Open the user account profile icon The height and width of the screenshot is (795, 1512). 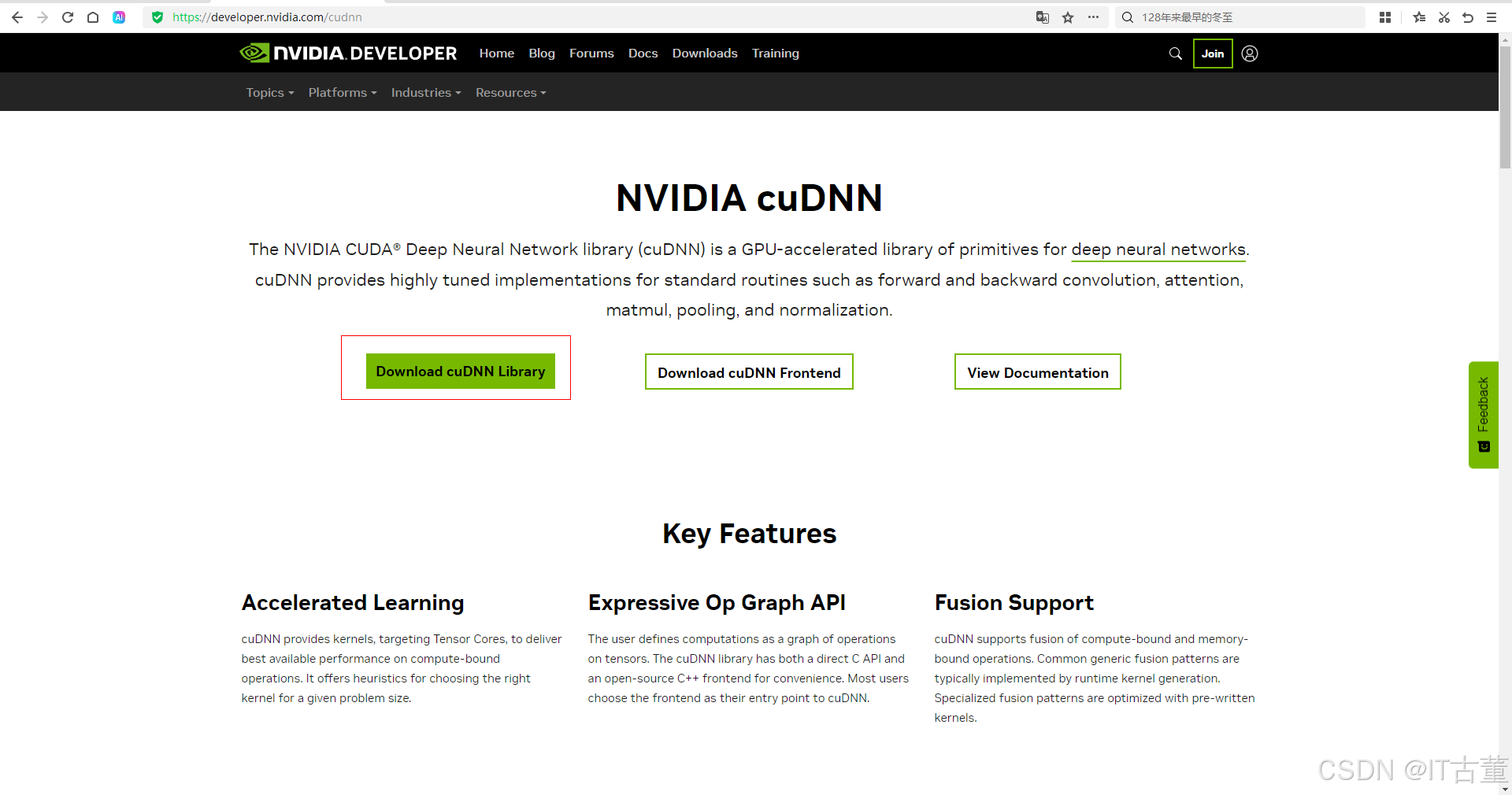click(1250, 54)
